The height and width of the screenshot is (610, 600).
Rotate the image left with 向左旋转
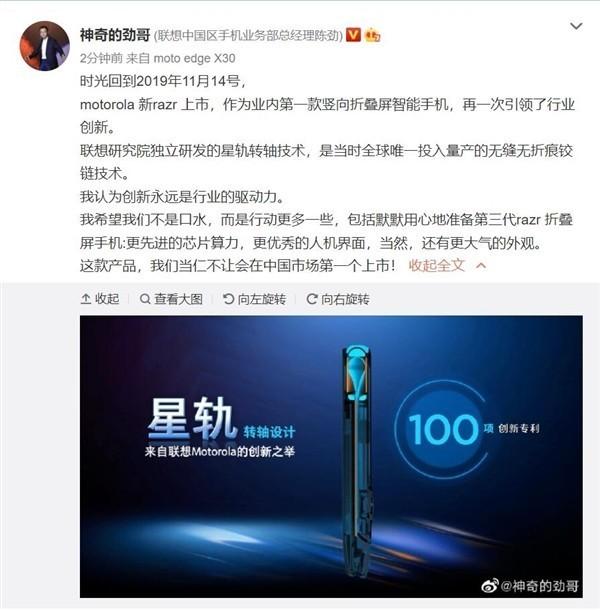tap(254, 299)
